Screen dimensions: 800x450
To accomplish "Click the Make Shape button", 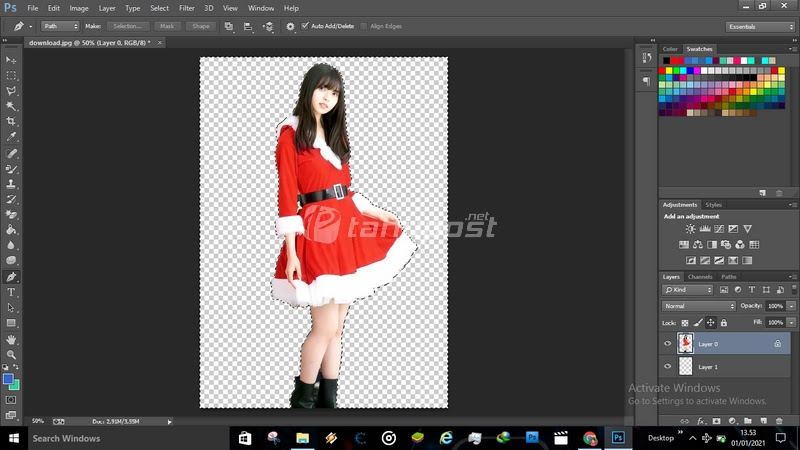I will (201, 26).
